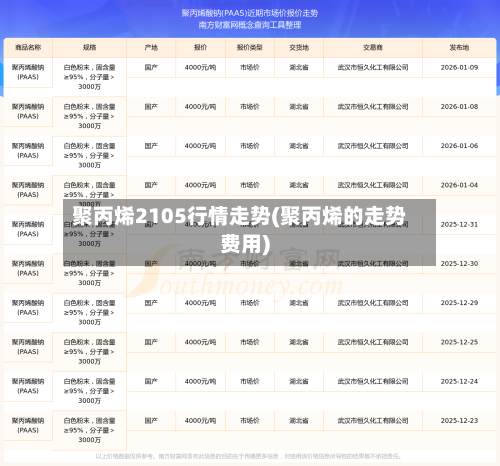This screenshot has height=466, width=500.
Task: Click the 商品名称 column header
Action: 28,48
